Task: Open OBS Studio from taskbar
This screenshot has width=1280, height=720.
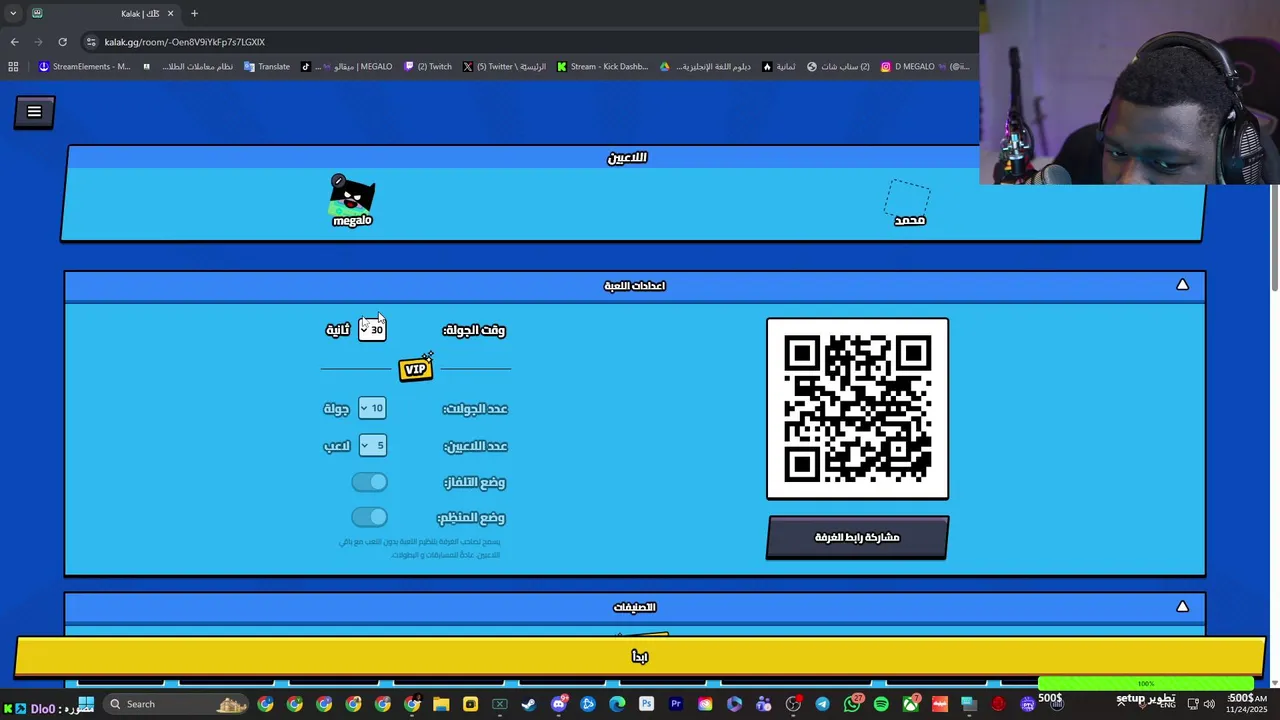Action: tap(793, 704)
